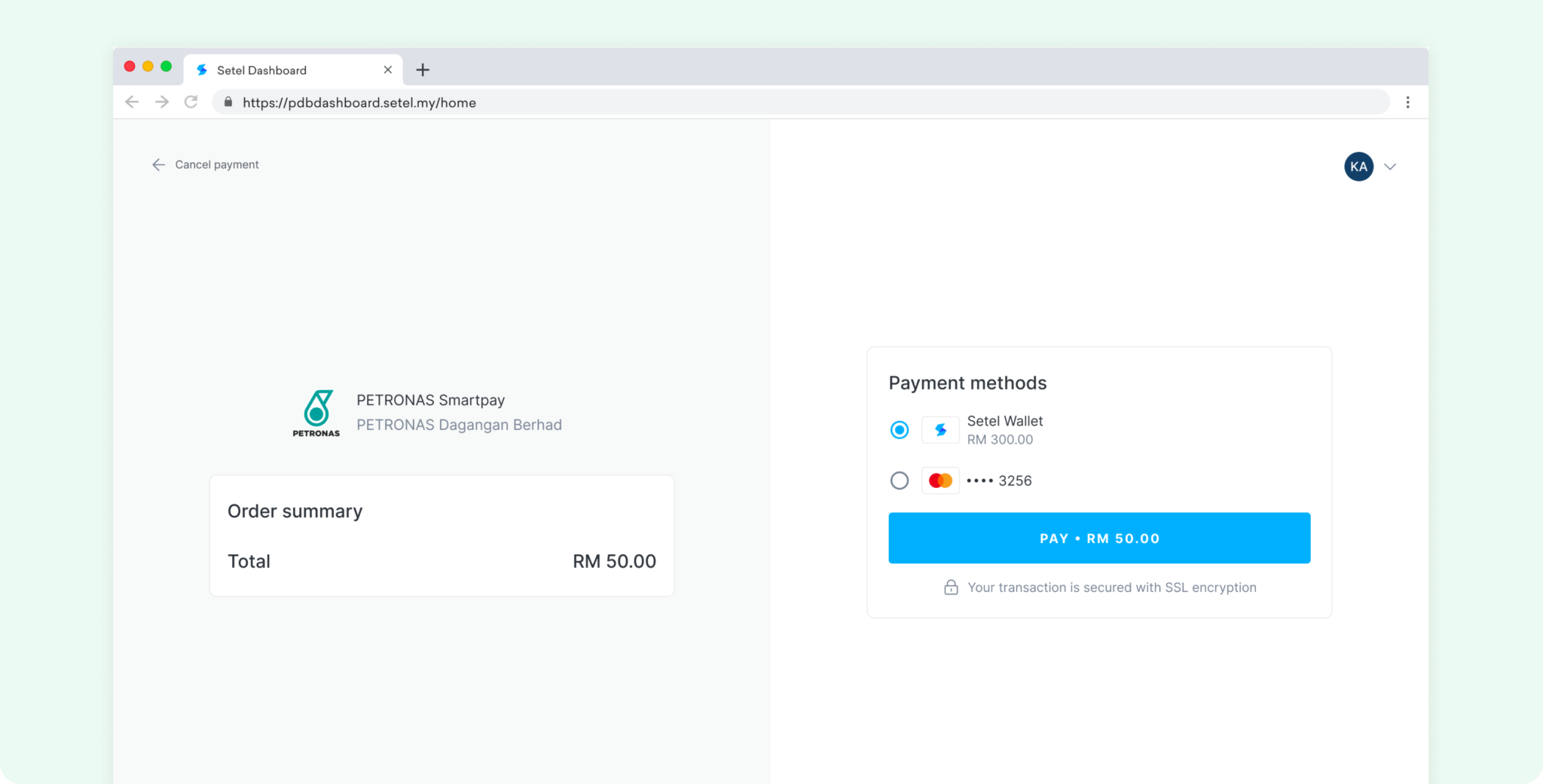
Task: Click the SSL encryption lock icon
Action: [x=951, y=587]
